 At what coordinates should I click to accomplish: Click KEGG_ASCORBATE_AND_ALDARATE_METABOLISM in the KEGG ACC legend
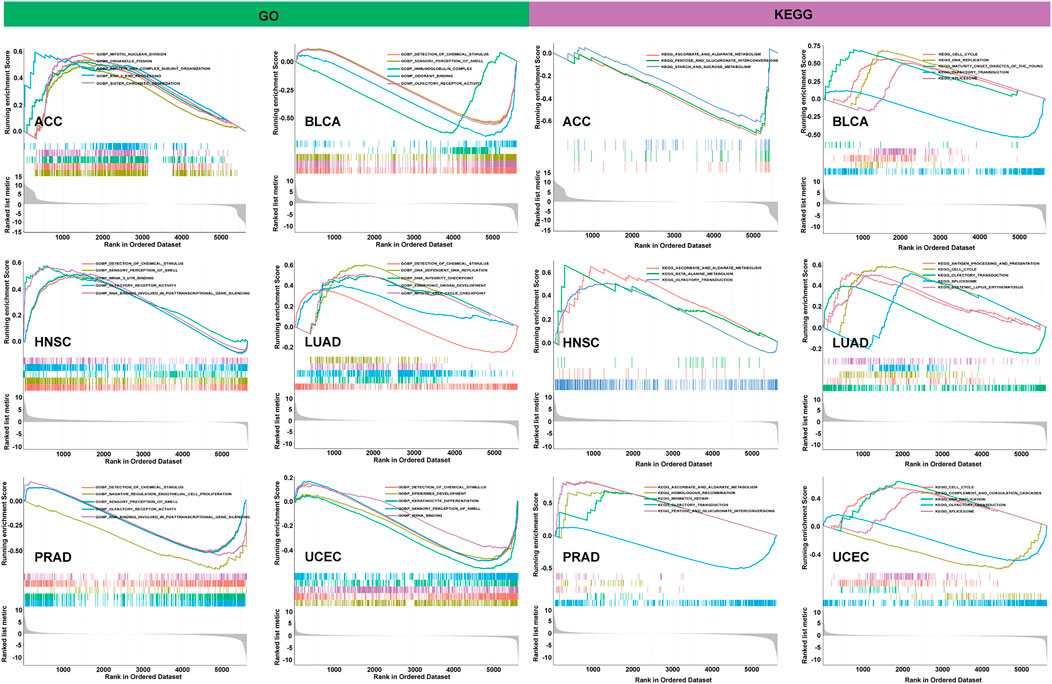point(711,54)
